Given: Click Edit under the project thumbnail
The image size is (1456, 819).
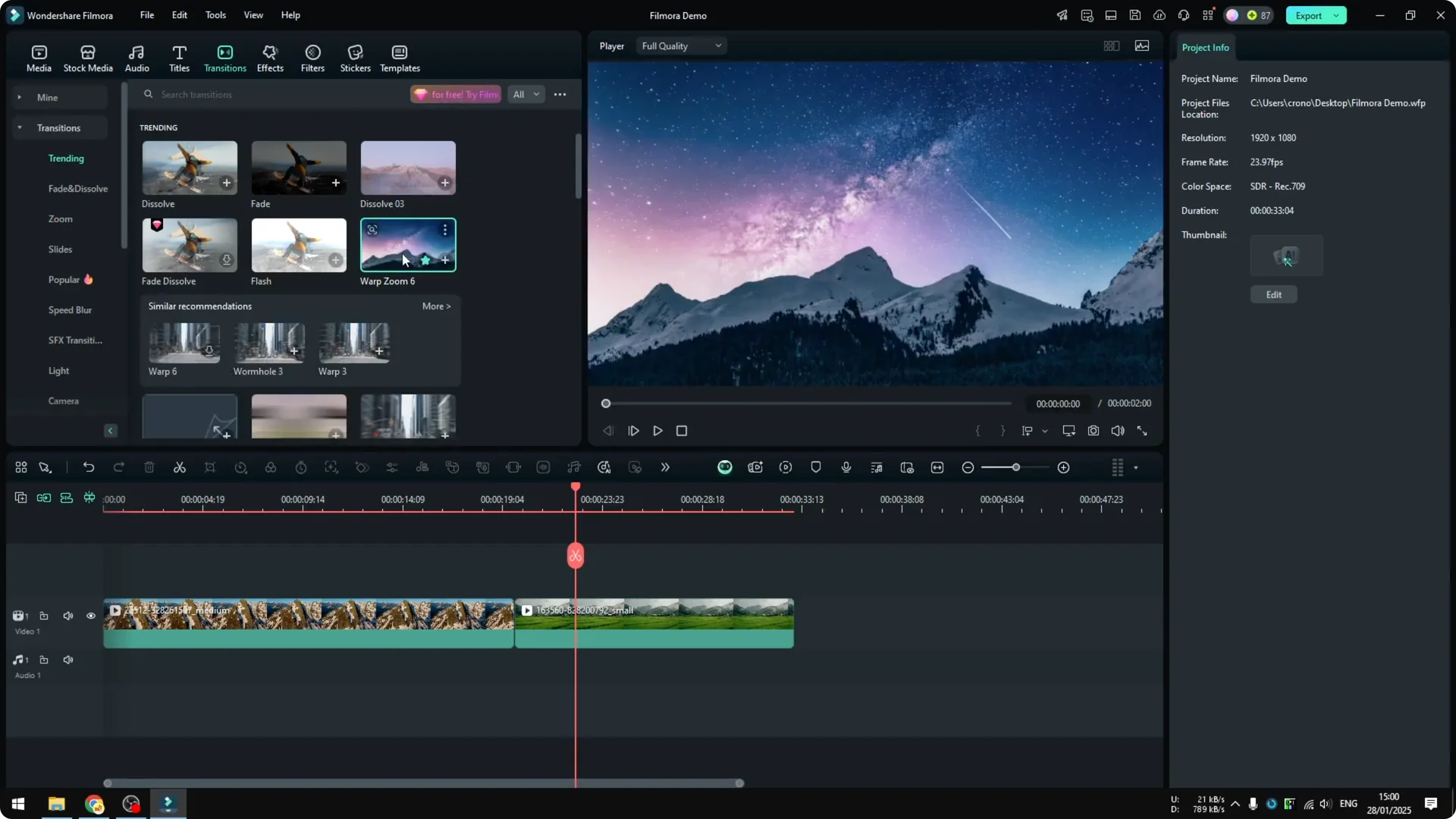Looking at the screenshot, I should (1273, 295).
